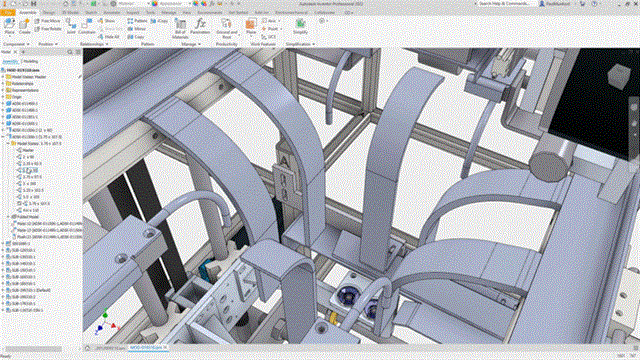Click the Simplify tool icon

300,26
